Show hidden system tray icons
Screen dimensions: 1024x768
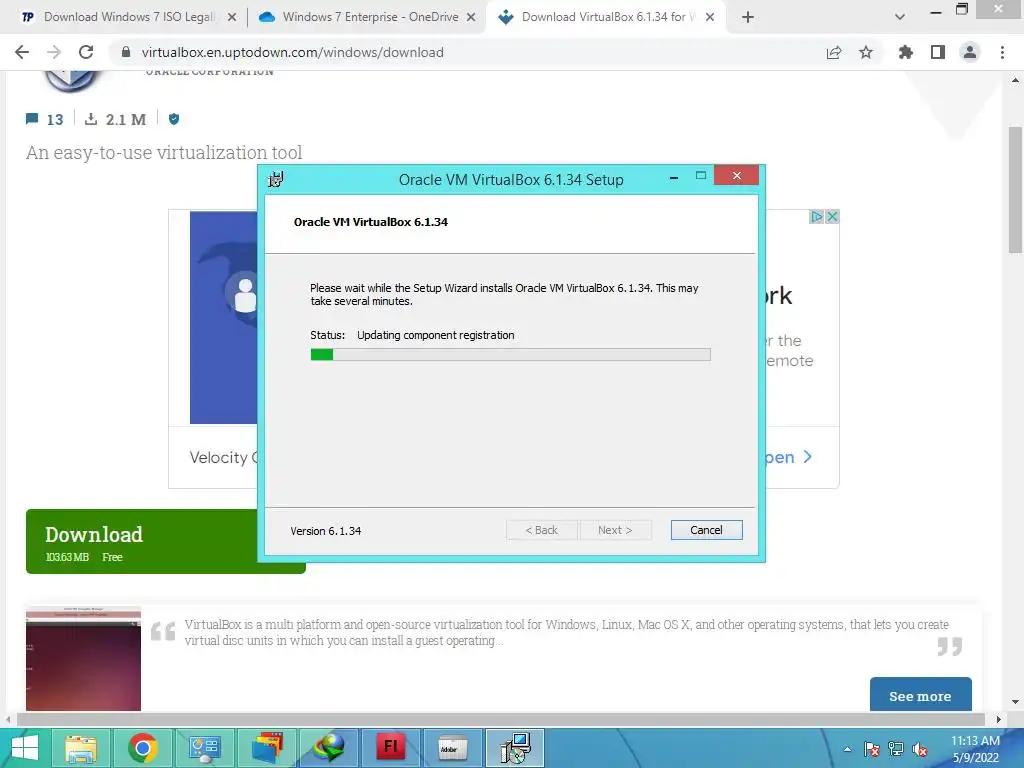847,749
